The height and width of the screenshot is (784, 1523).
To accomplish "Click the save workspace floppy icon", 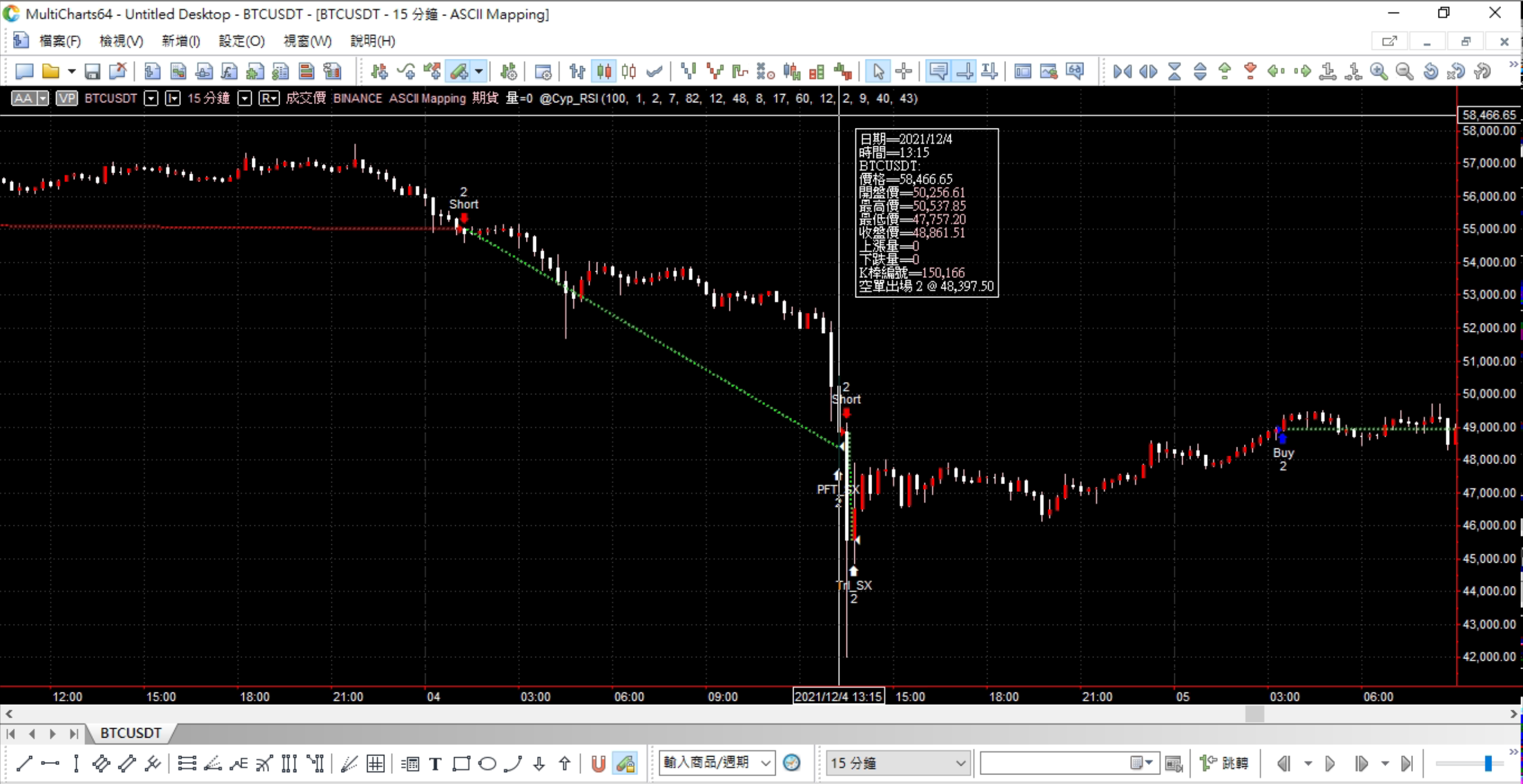I will 92,72.
